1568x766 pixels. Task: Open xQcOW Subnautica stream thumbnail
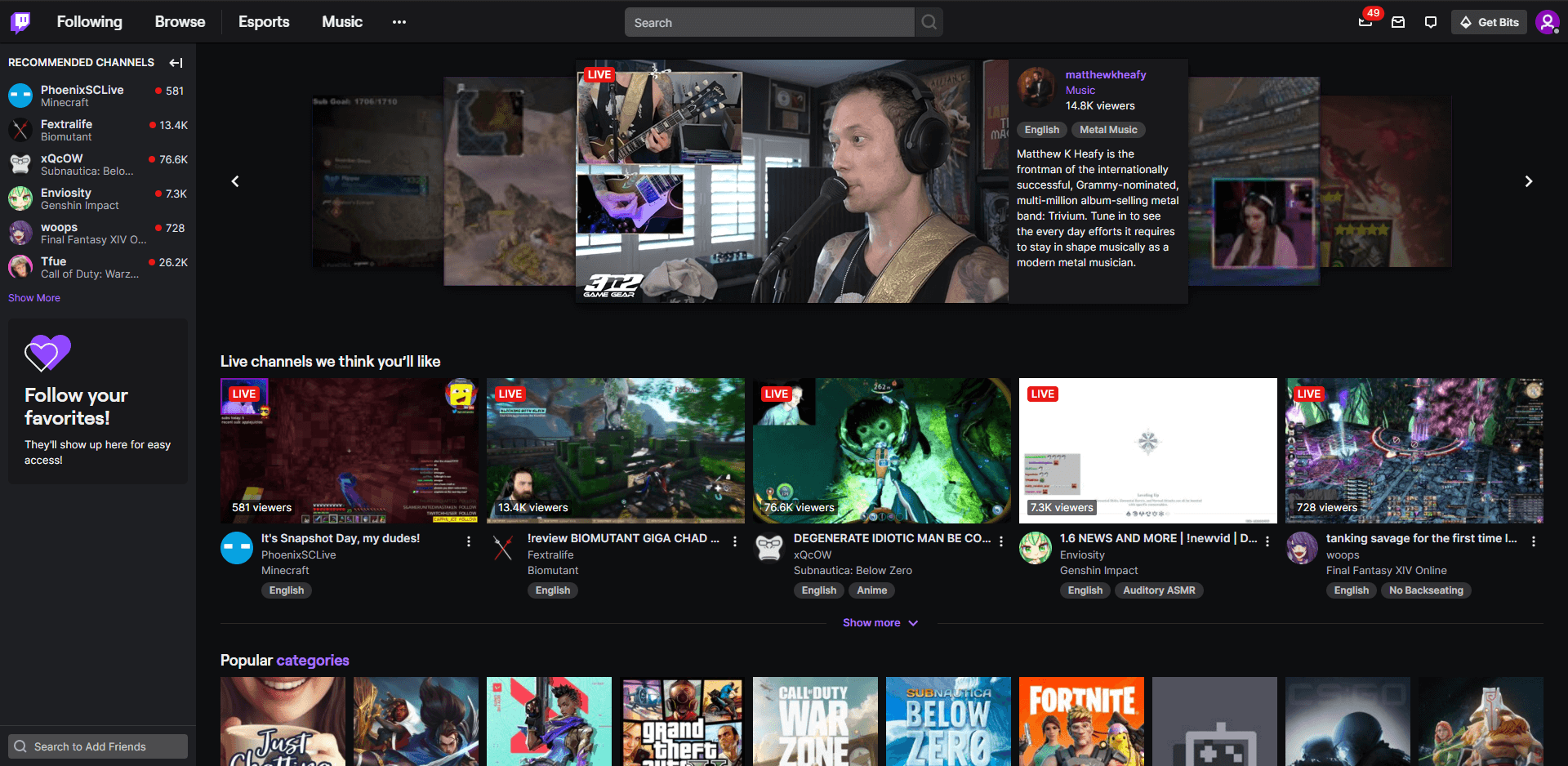click(882, 451)
